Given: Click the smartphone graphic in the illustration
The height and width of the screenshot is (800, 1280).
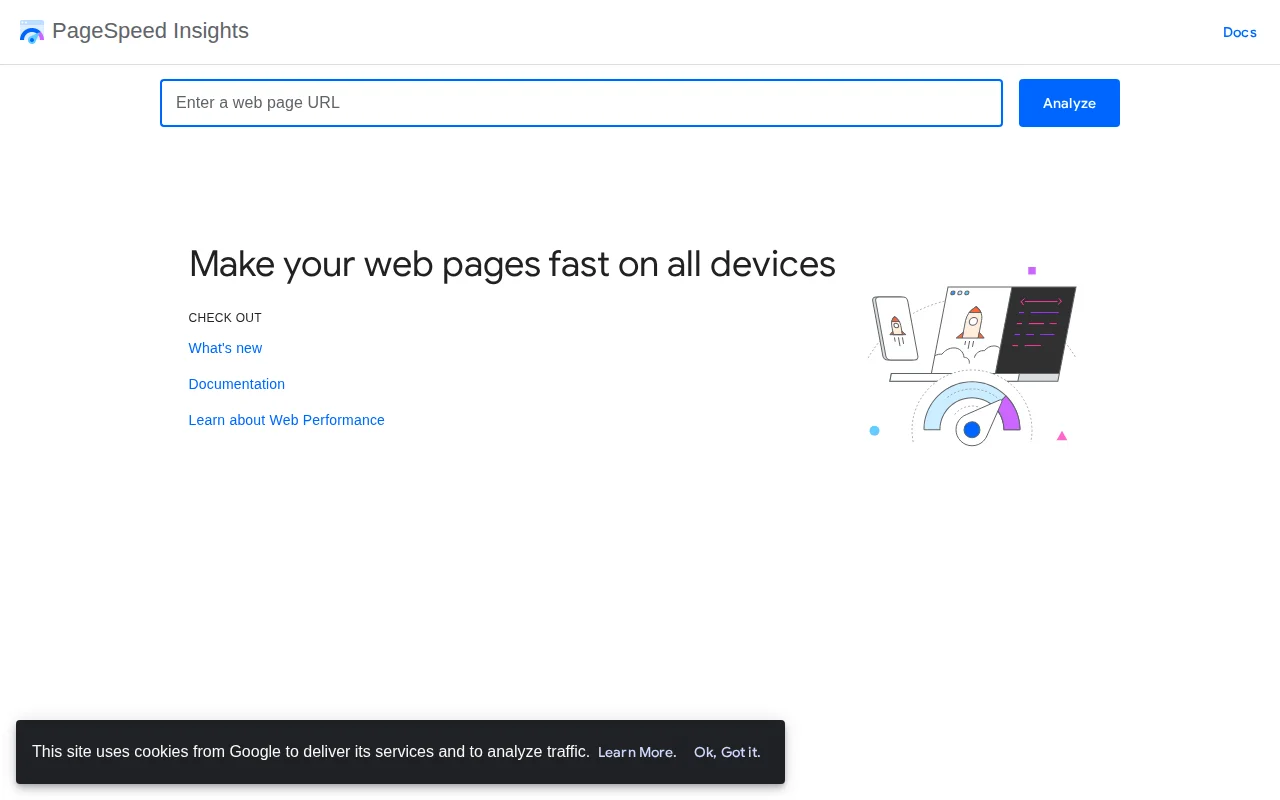Looking at the screenshot, I should pyautogui.click(x=895, y=330).
